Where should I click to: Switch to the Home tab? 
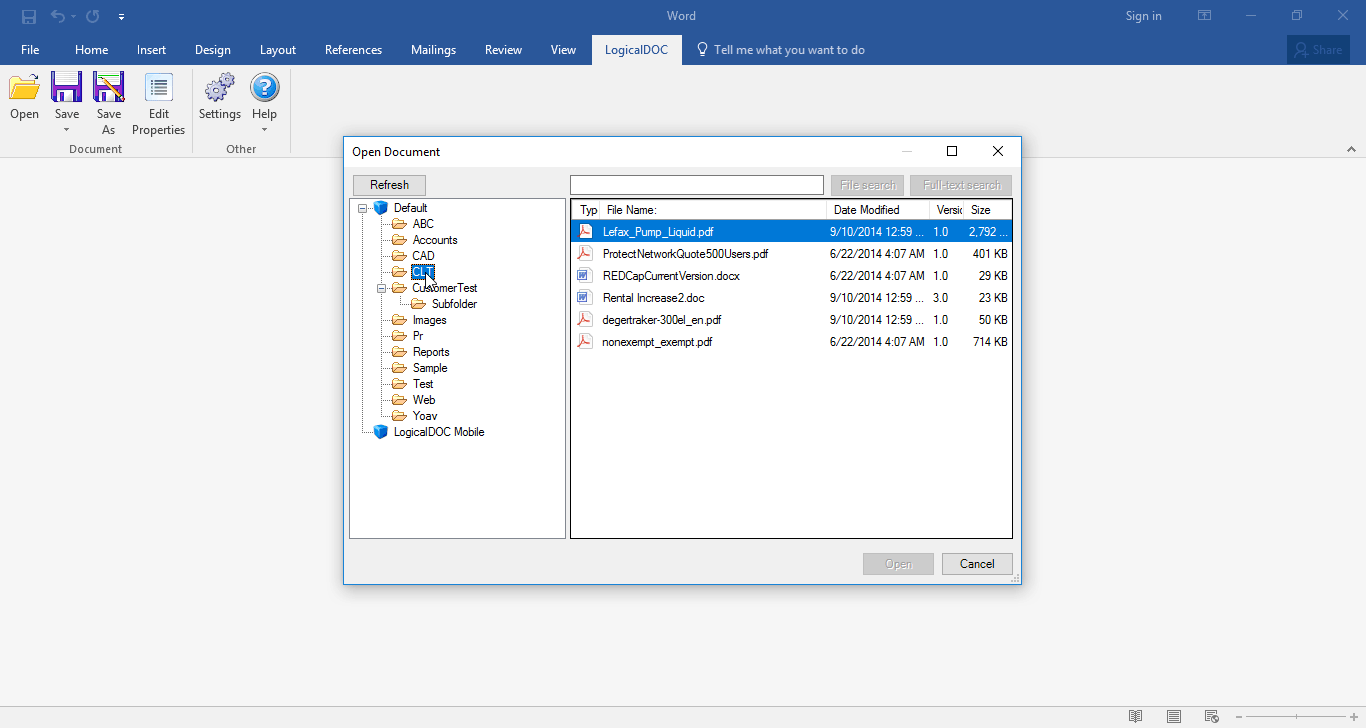pyautogui.click(x=91, y=50)
